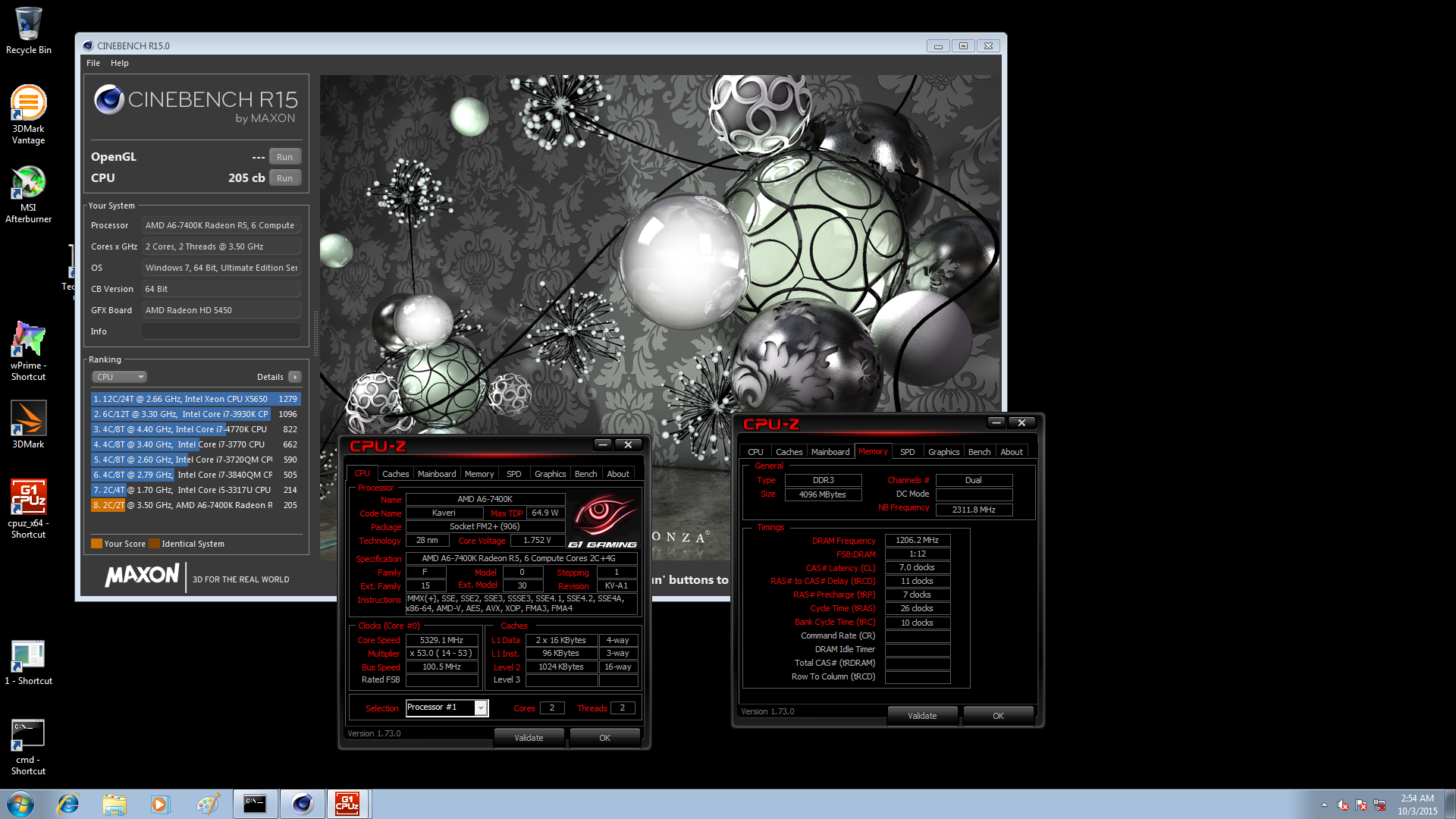Click the Identical System legend swatch
This screenshot has height=819, width=1456.
pyautogui.click(x=154, y=543)
